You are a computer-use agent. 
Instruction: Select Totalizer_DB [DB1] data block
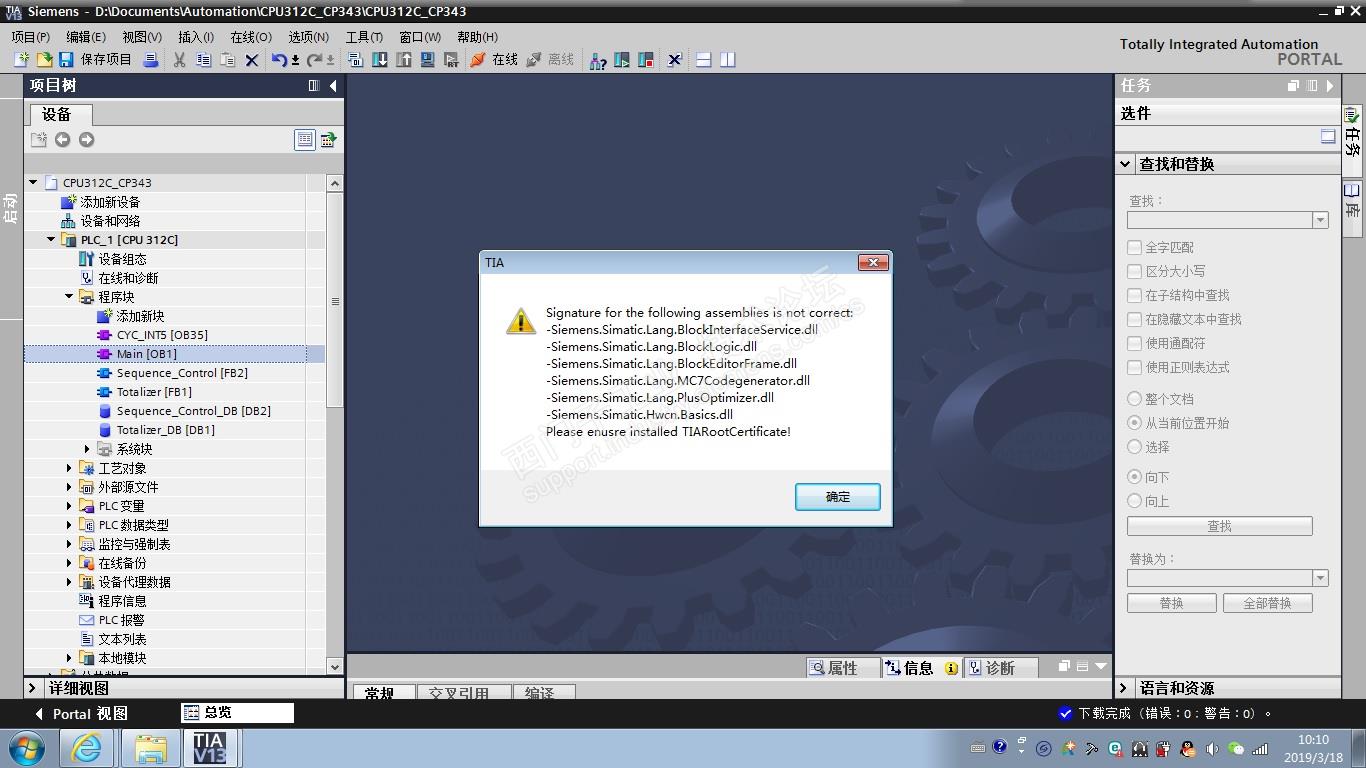[x=165, y=430]
